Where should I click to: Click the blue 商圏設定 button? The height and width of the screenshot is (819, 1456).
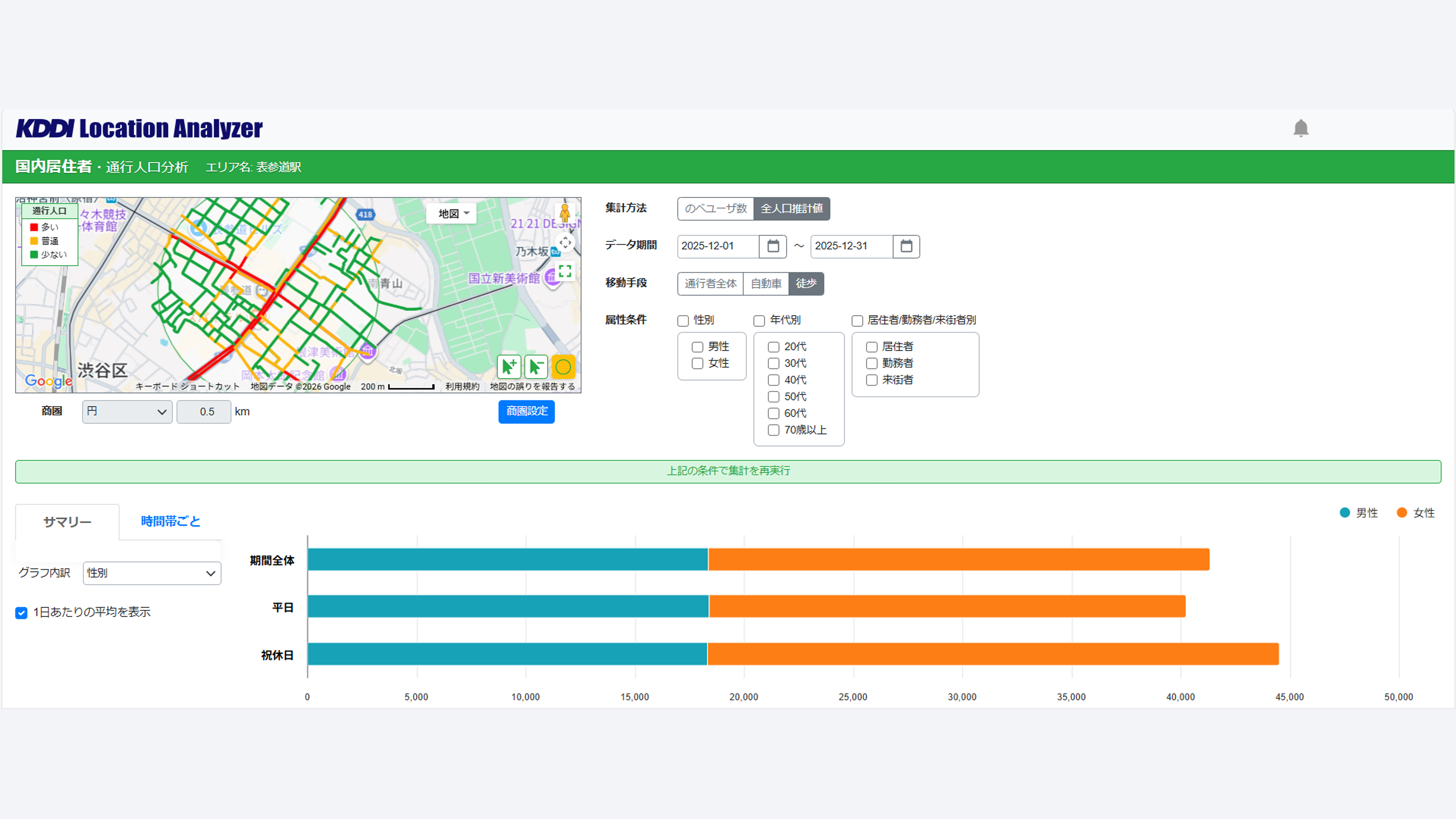click(x=526, y=411)
